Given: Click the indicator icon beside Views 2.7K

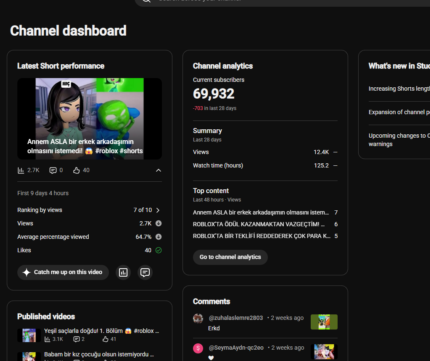Looking at the screenshot, I should (159, 223).
